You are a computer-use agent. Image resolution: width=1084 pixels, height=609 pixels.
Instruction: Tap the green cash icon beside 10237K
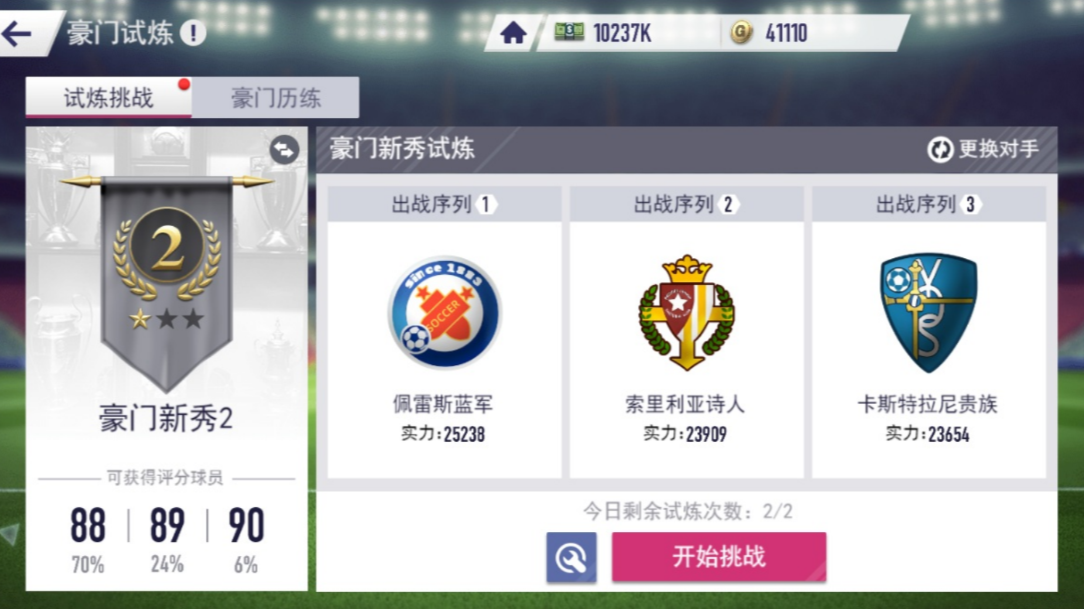tap(569, 31)
